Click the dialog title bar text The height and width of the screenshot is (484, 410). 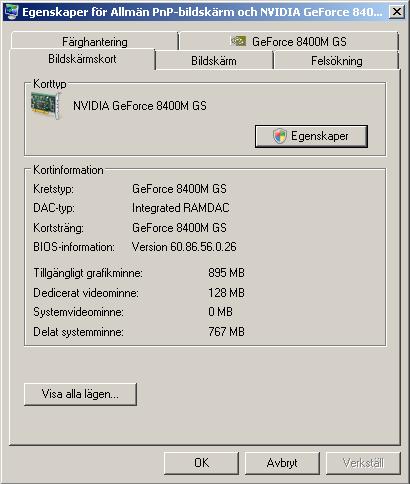coord(202,12)
